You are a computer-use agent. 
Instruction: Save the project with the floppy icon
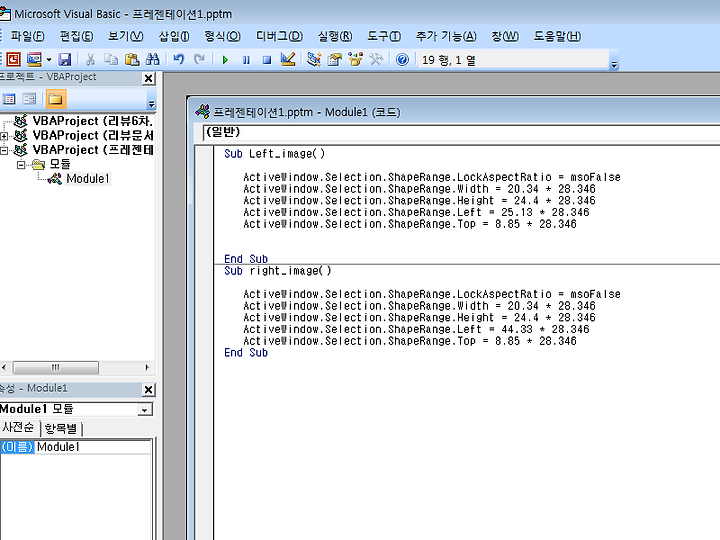65,59
